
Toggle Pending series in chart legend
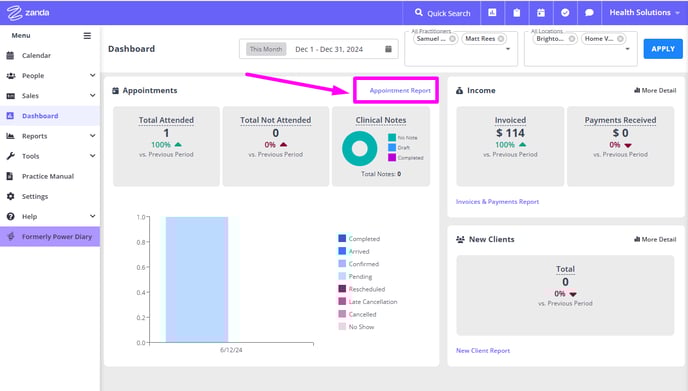pyautogui.click(x=355, y=276)
